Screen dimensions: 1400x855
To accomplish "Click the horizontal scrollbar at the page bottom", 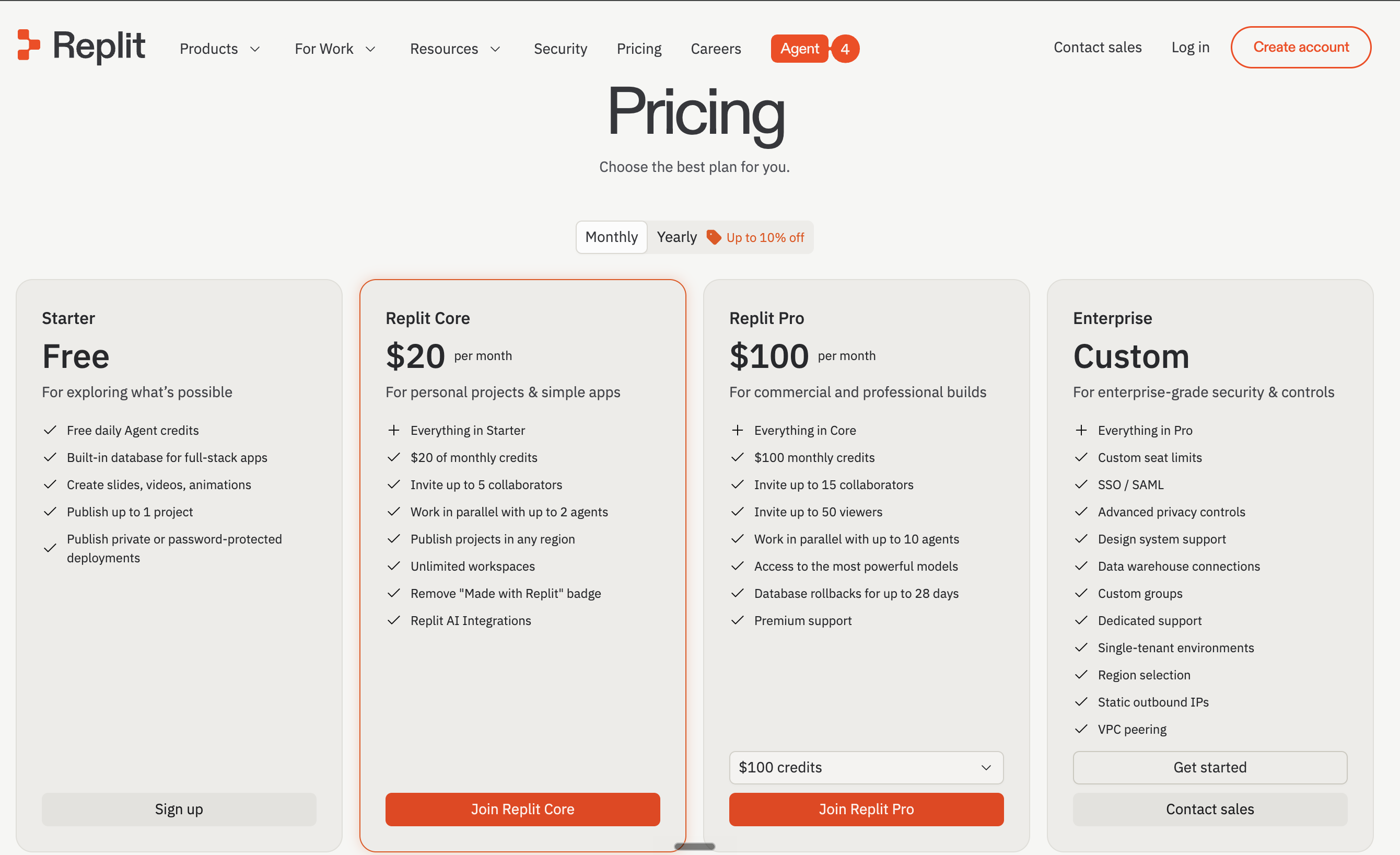I will (694, 847).
